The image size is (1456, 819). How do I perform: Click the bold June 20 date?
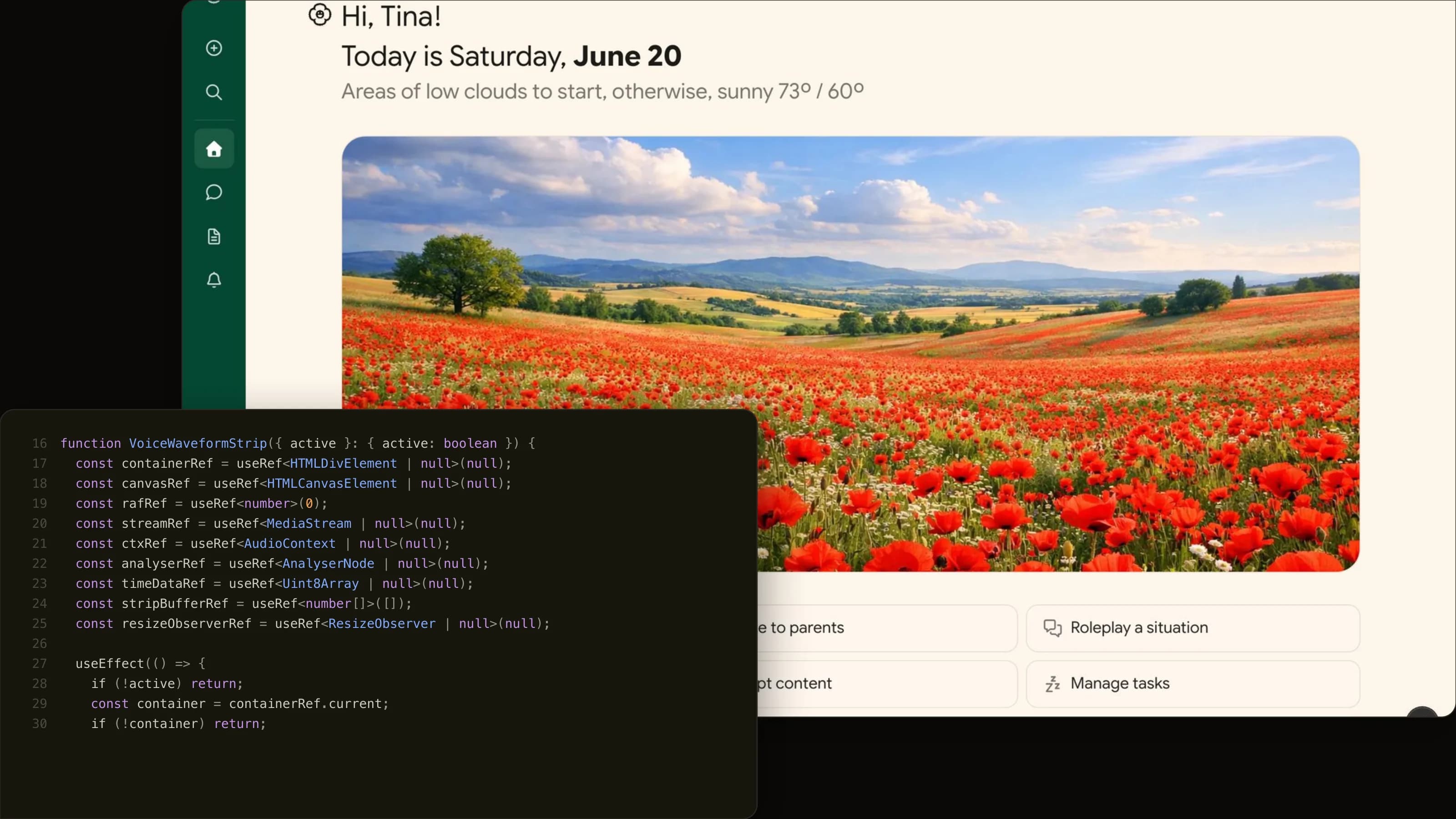627,56
